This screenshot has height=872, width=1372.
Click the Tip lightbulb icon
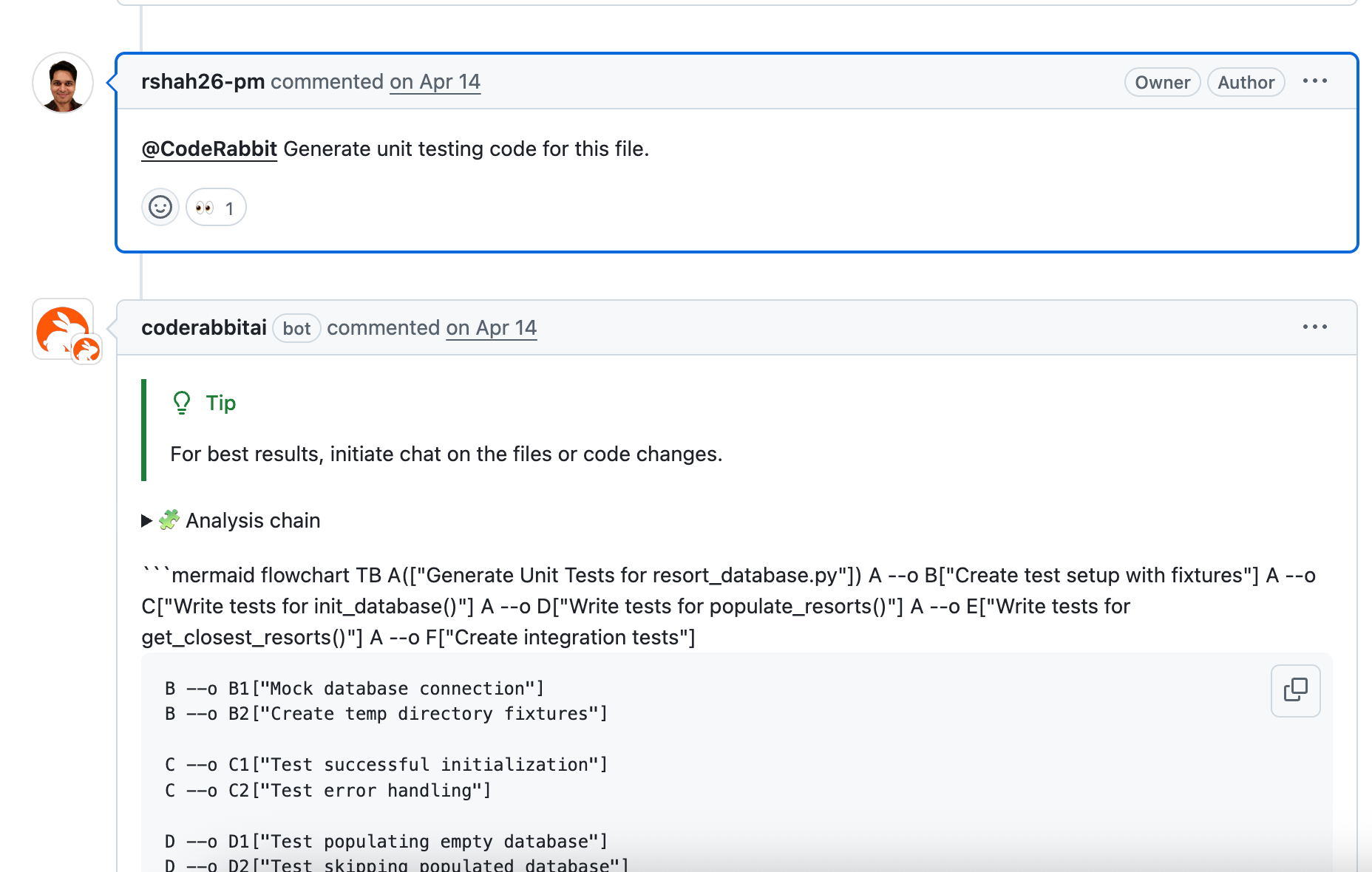coord(182,403)
